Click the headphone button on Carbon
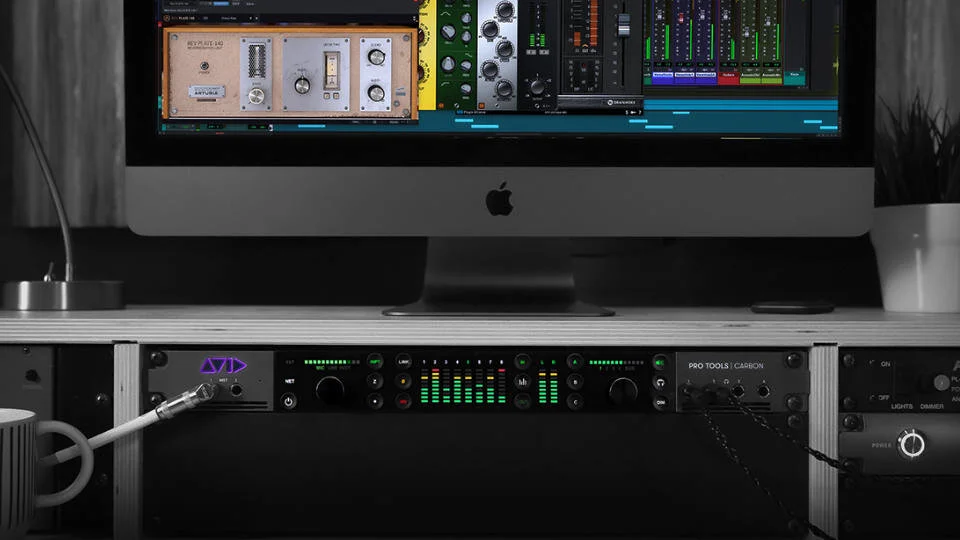Screen dimensions: 960x540 (660, 383)
